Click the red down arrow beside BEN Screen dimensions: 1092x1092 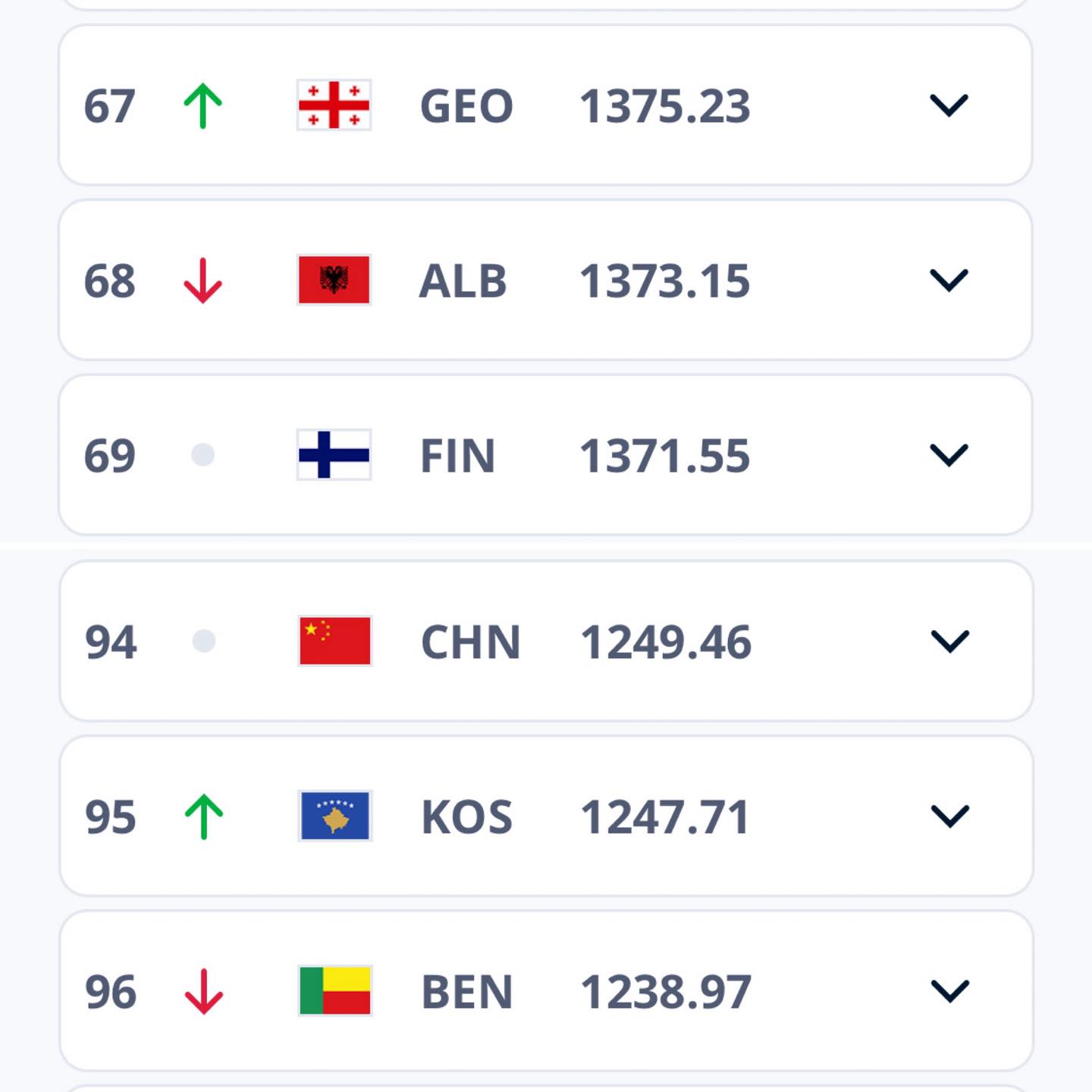pos(204,991)
